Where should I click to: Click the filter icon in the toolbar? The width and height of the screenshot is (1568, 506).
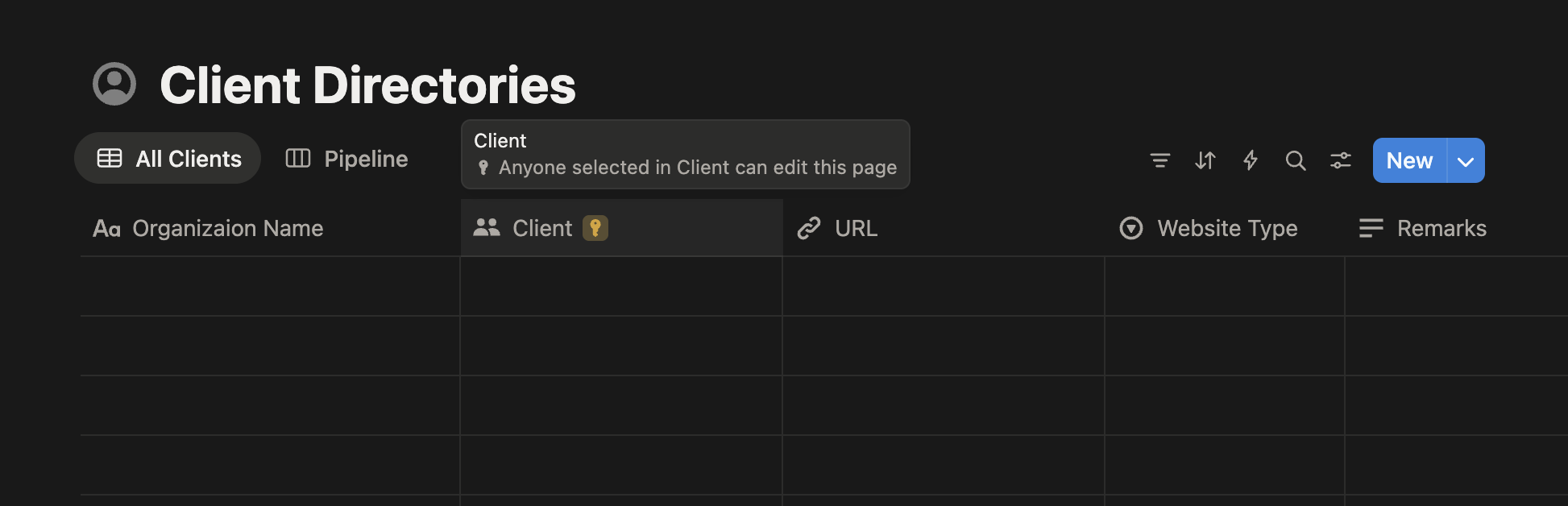1159,160
